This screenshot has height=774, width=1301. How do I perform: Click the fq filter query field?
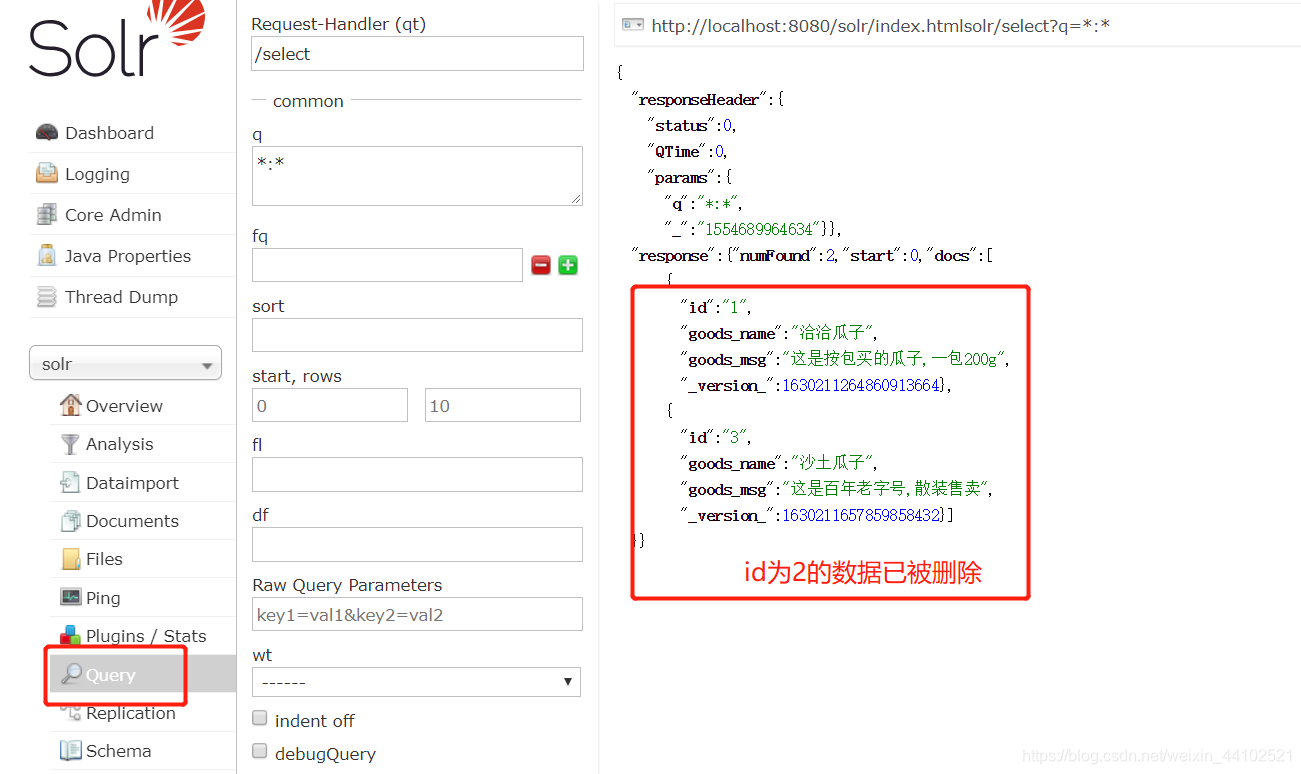[x=387, y=265]
